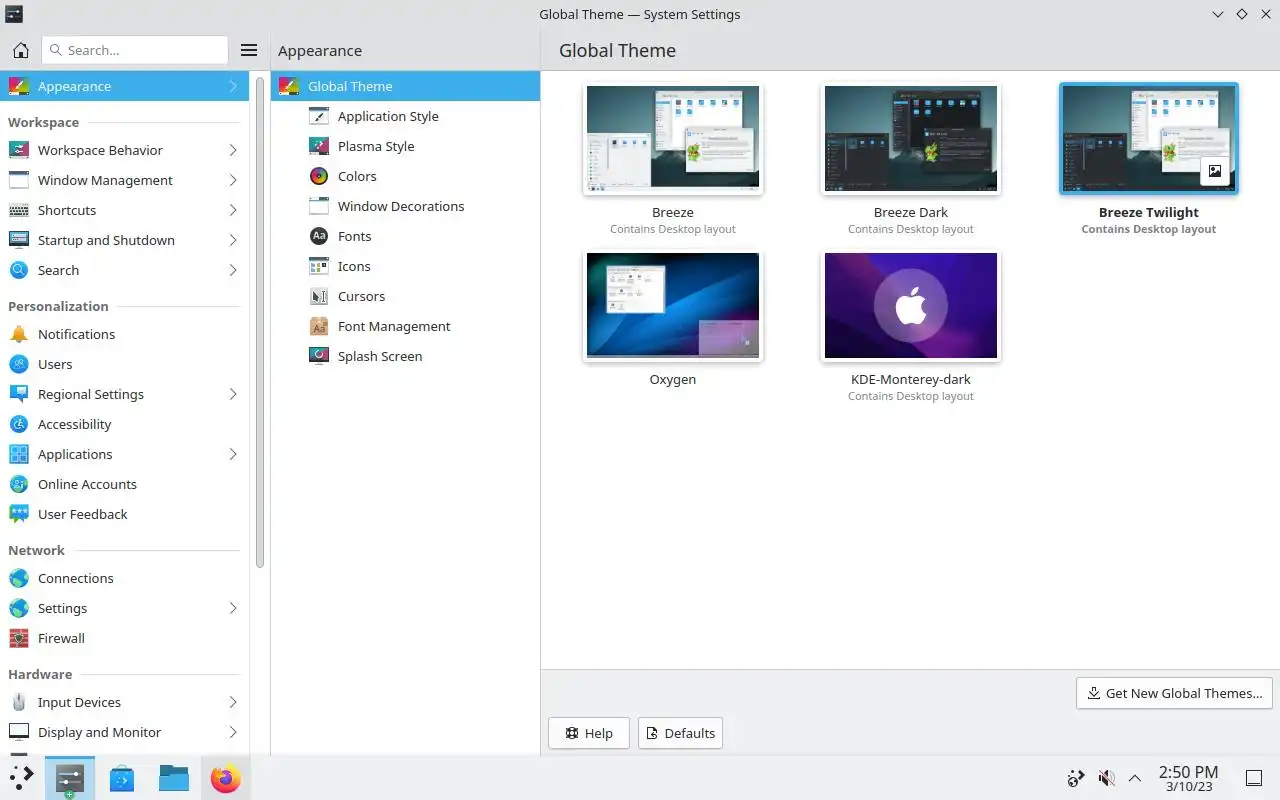
Task: Click the Users icon in sidebar
Action: click(x=19, y=364)
